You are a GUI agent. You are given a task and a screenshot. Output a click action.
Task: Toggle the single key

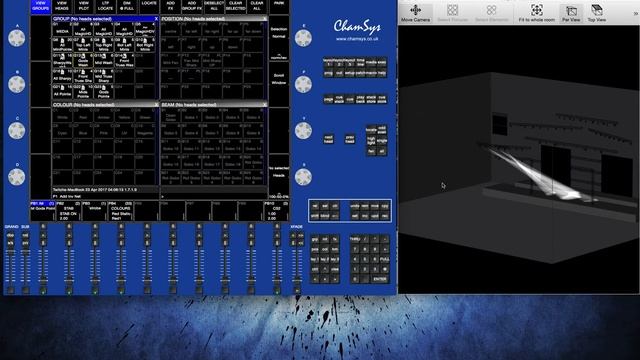(x=382, y=141)
